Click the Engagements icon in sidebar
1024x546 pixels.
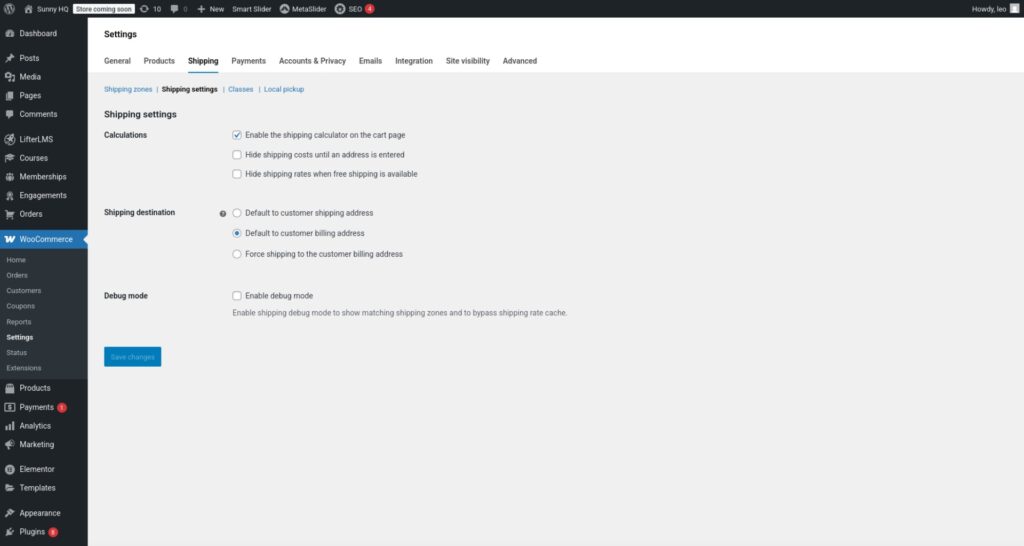point(10,195)
